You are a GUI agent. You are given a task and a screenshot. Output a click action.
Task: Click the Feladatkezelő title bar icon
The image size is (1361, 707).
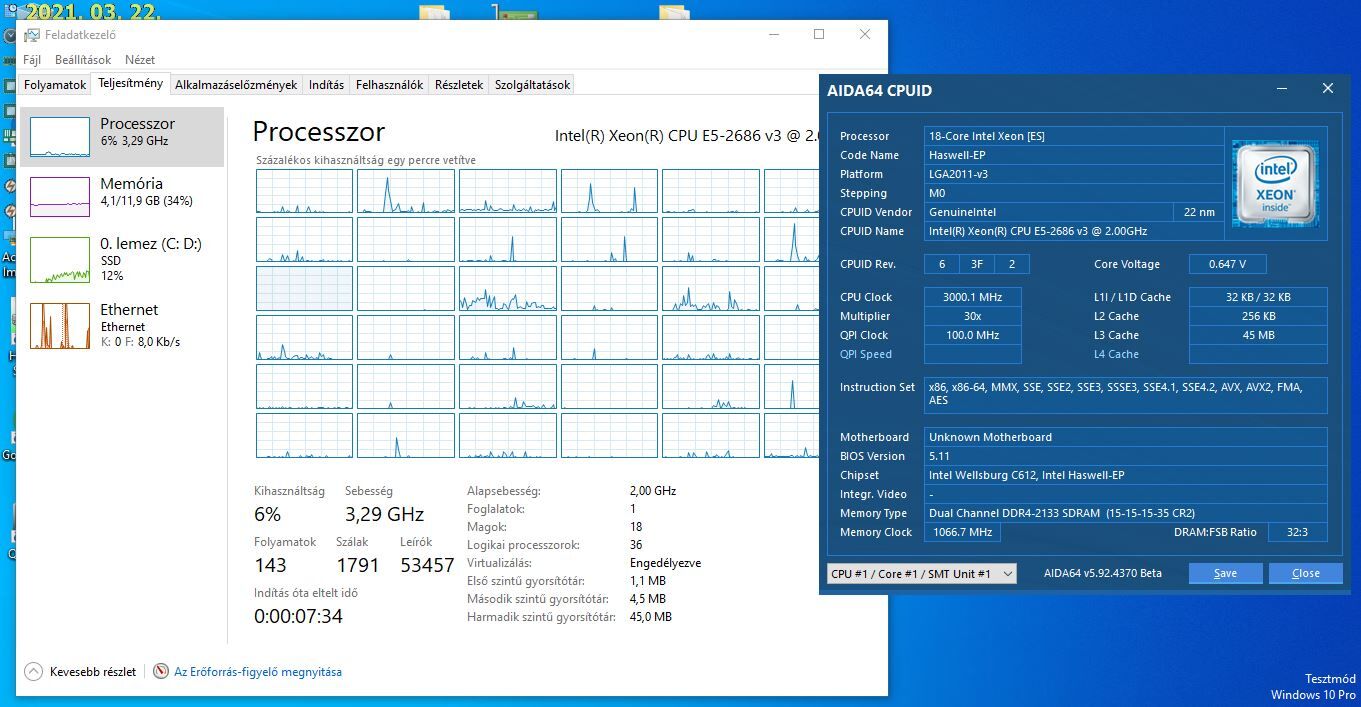coord(32,35)
